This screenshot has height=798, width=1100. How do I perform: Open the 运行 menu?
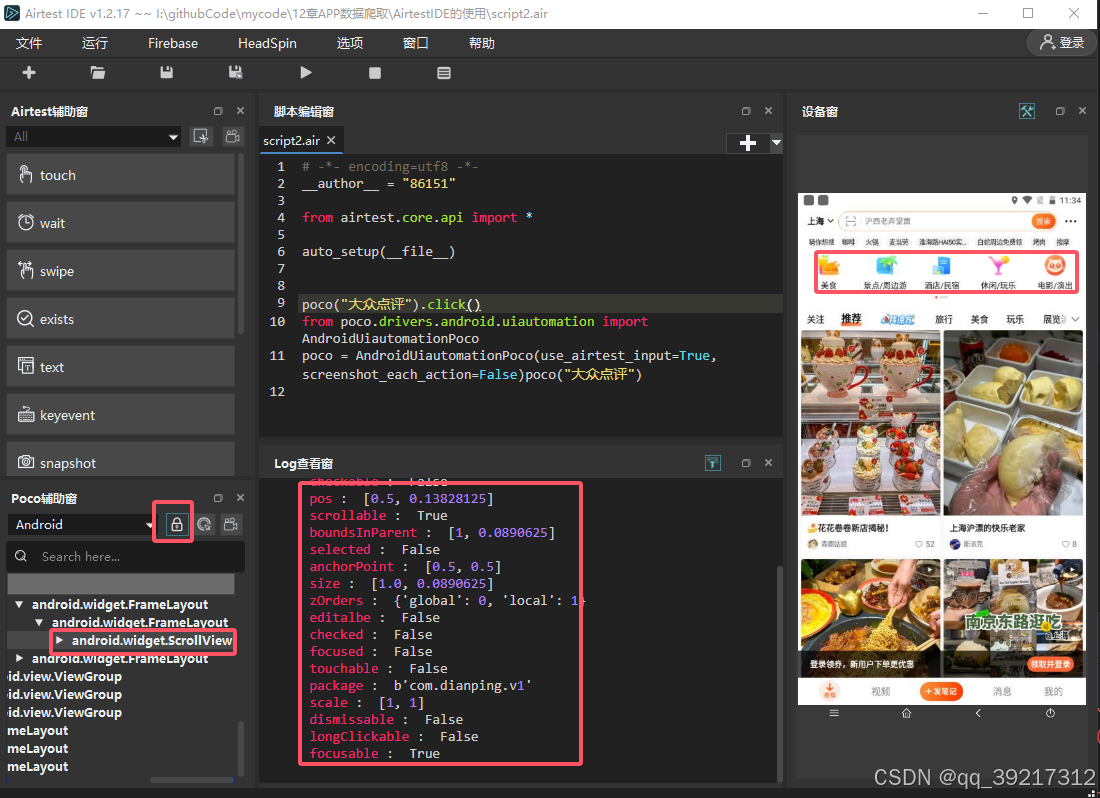[95, 43]
